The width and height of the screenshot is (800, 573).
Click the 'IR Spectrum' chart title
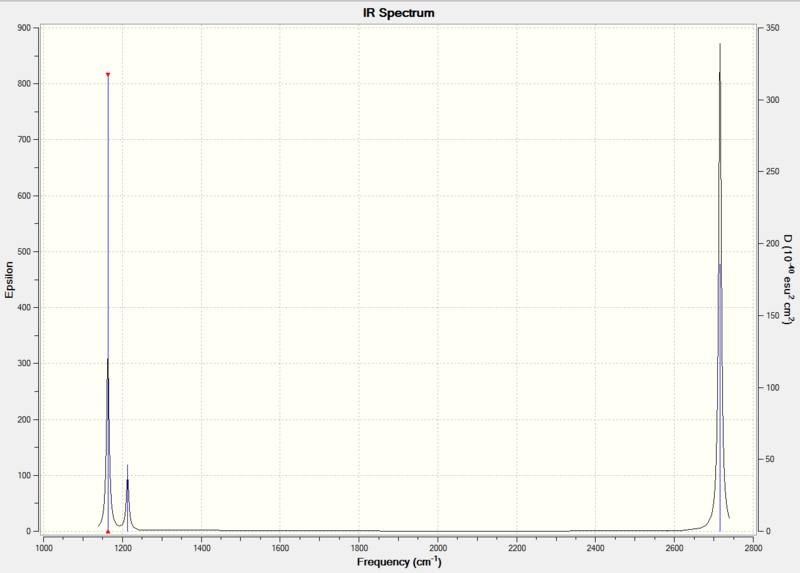(399, 13)
